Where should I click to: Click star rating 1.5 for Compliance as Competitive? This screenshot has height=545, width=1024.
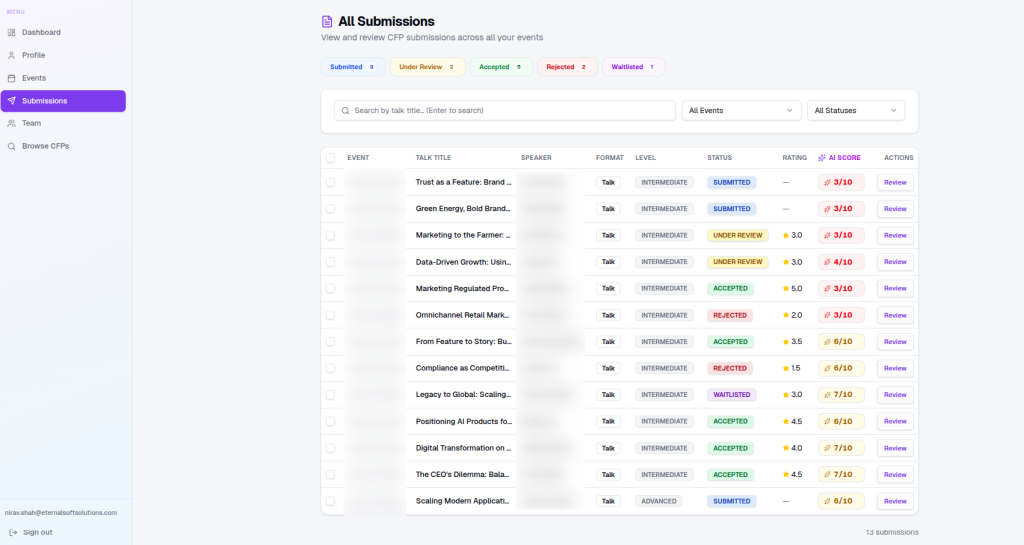pos(792,369)
